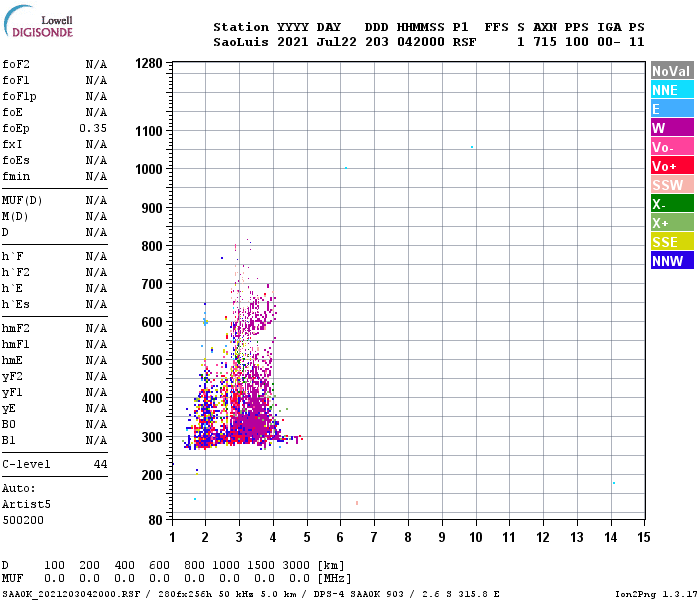Click the foF1p parameter label
Image resolution: width=700 pixels, height=600 pixels.
click(19, 96)
